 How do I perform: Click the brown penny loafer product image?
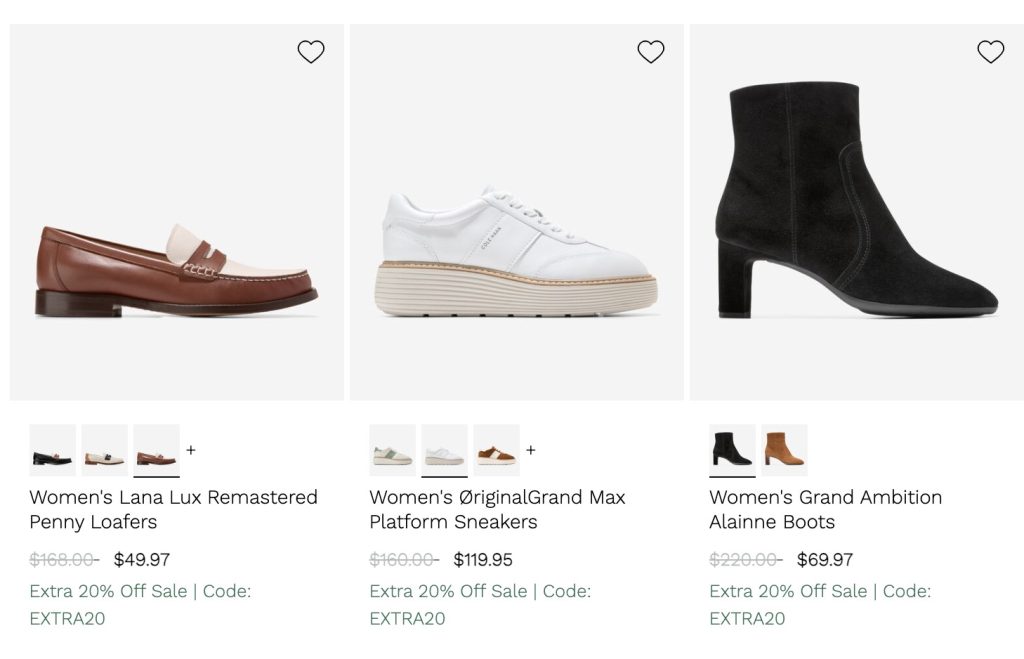click(x=176, y=268)
